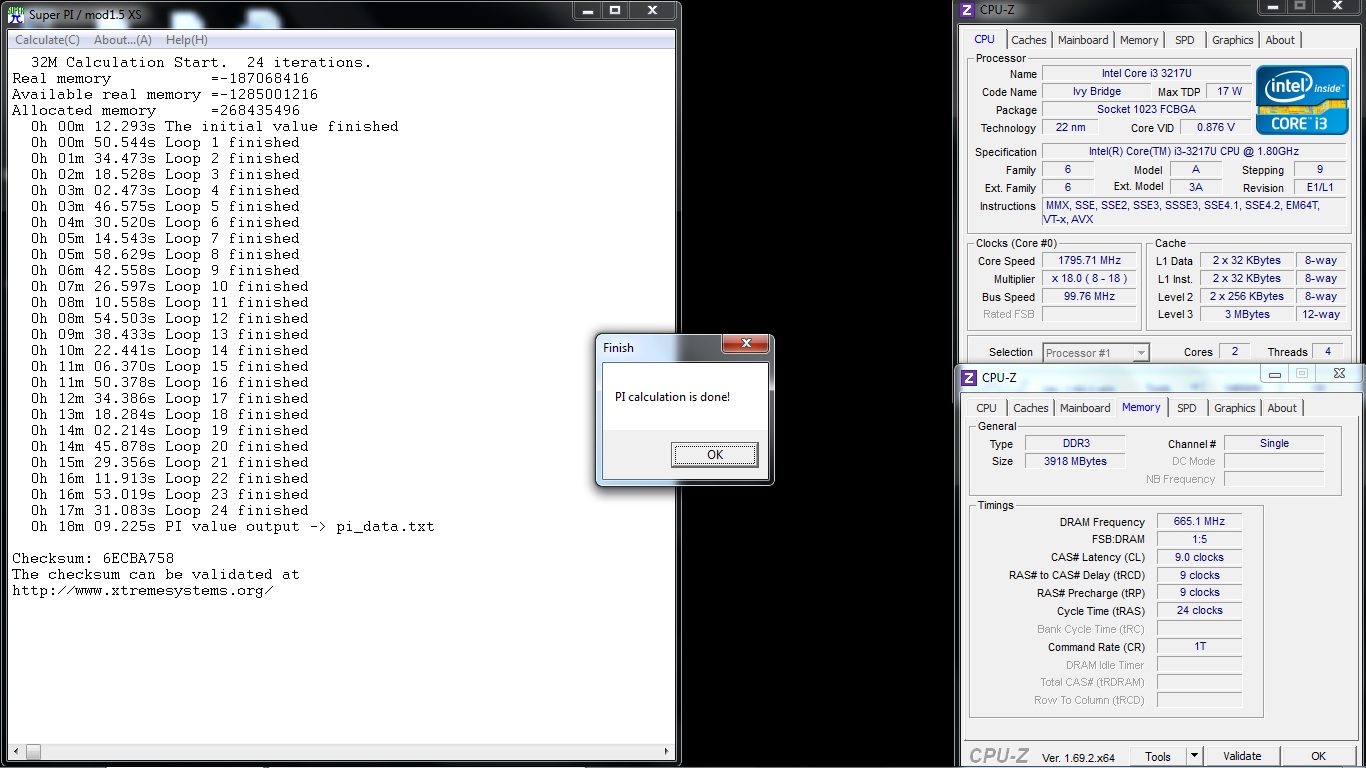The image size is (1366, 768).
Task: Select Caches tab in lower CPU-Z window
Action: coord(1030,408)
